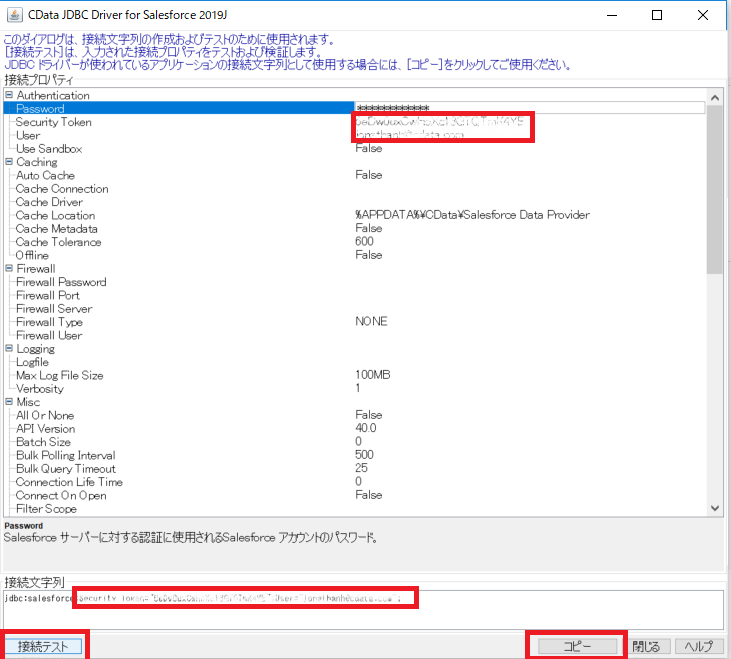Select the Cache Tolerance property
The image size is (731, 659).
58,242
